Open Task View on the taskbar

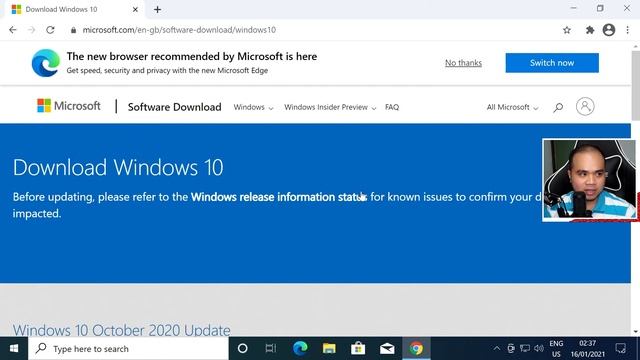(x=270, y=349)
